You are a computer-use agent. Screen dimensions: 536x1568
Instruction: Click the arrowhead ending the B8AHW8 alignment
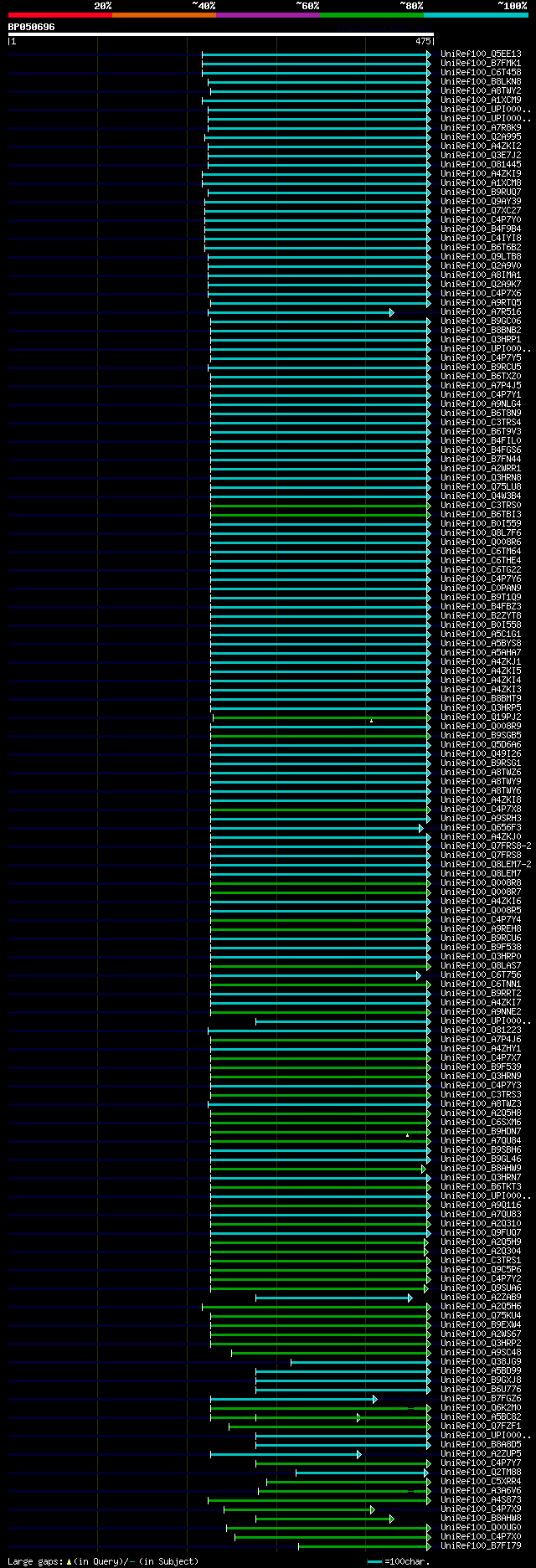point(391,1519)
